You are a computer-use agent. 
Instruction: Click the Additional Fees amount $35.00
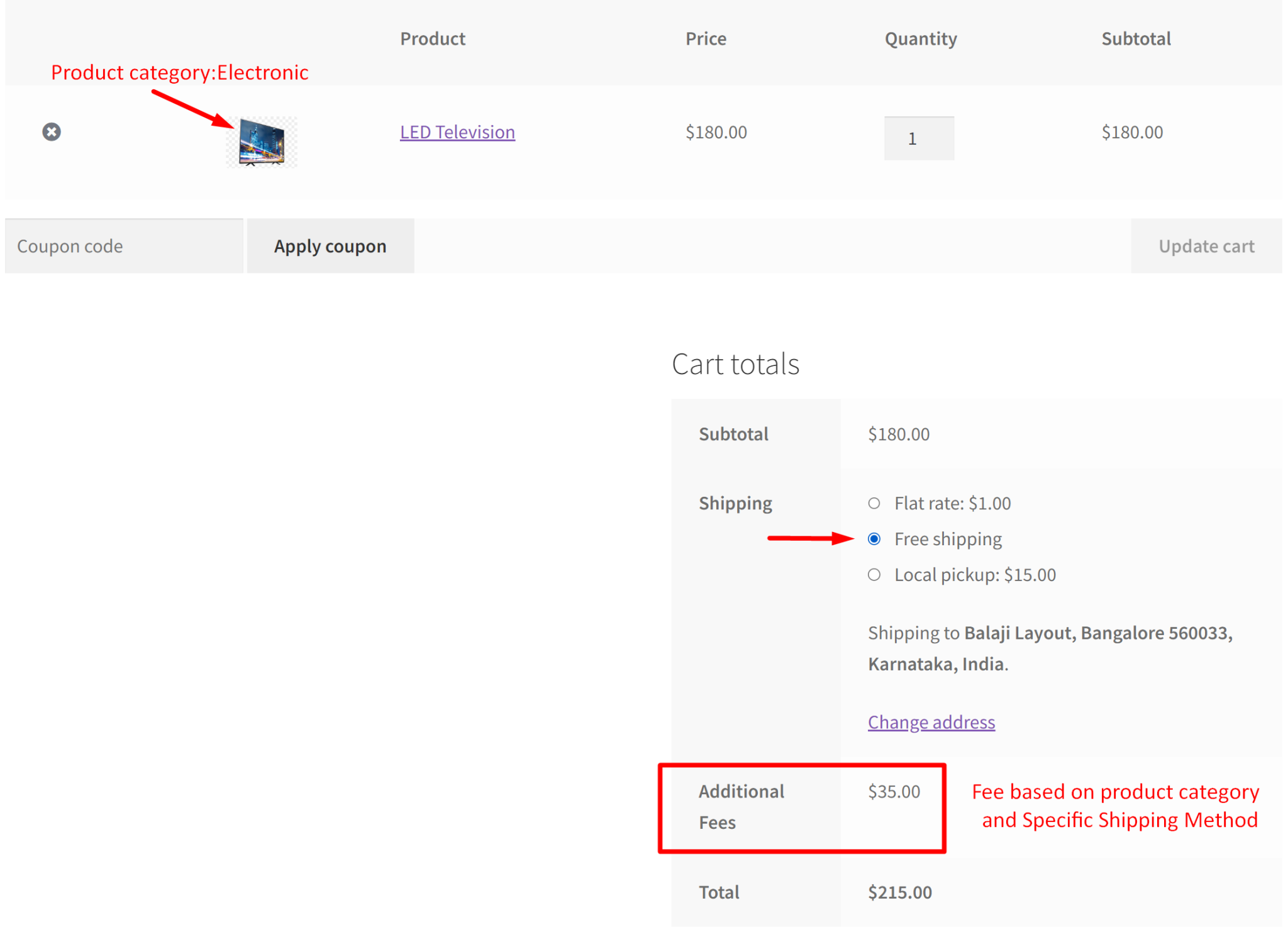(x=894, y=791)
